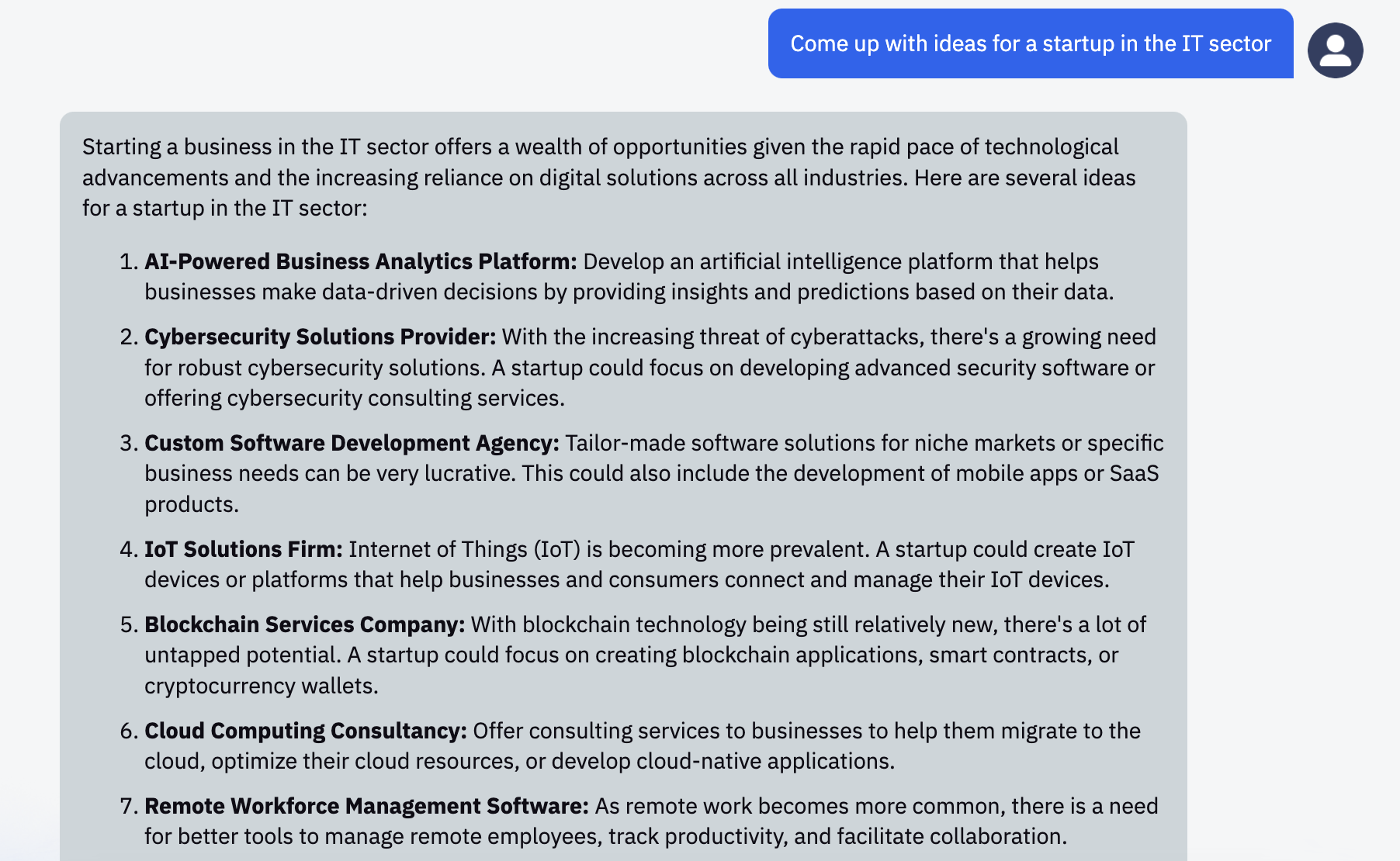1400x861 pixels.
Task: Click list number 3 marker
Action: tap(129, 443)
